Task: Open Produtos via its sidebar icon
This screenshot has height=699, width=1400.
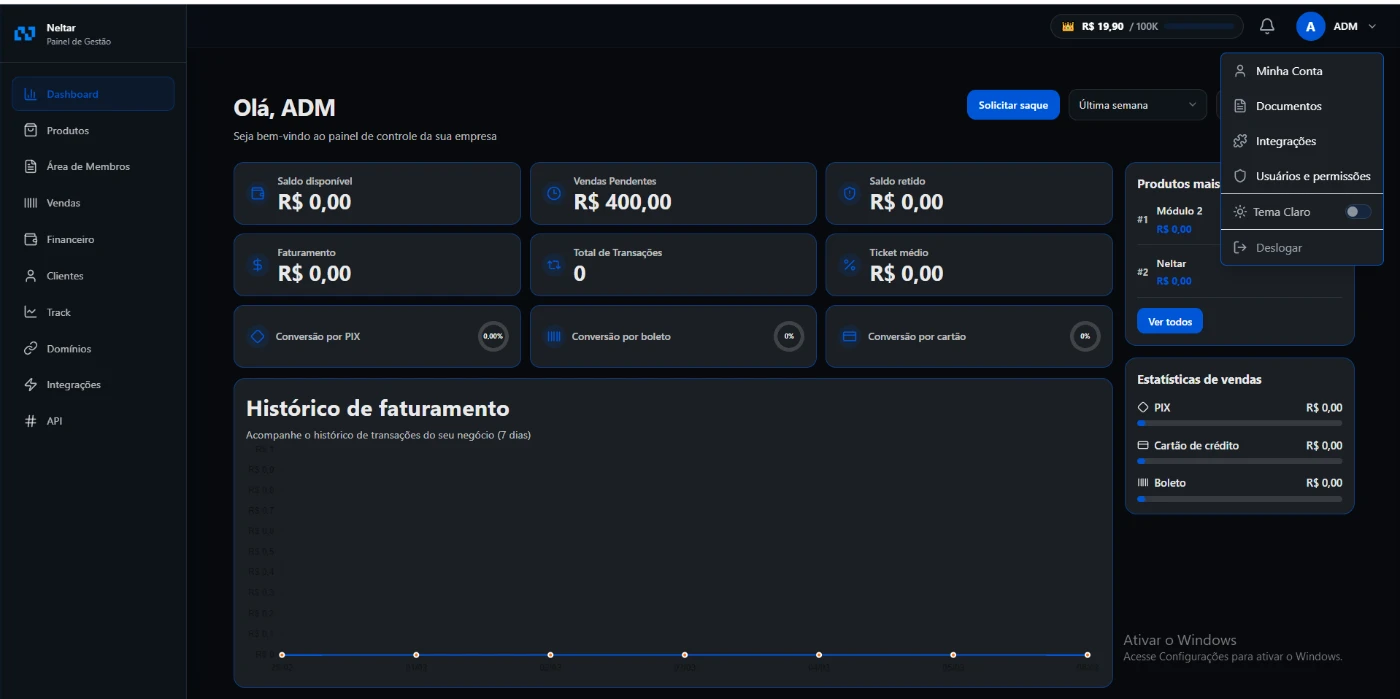Action: [x=31, y=130]
